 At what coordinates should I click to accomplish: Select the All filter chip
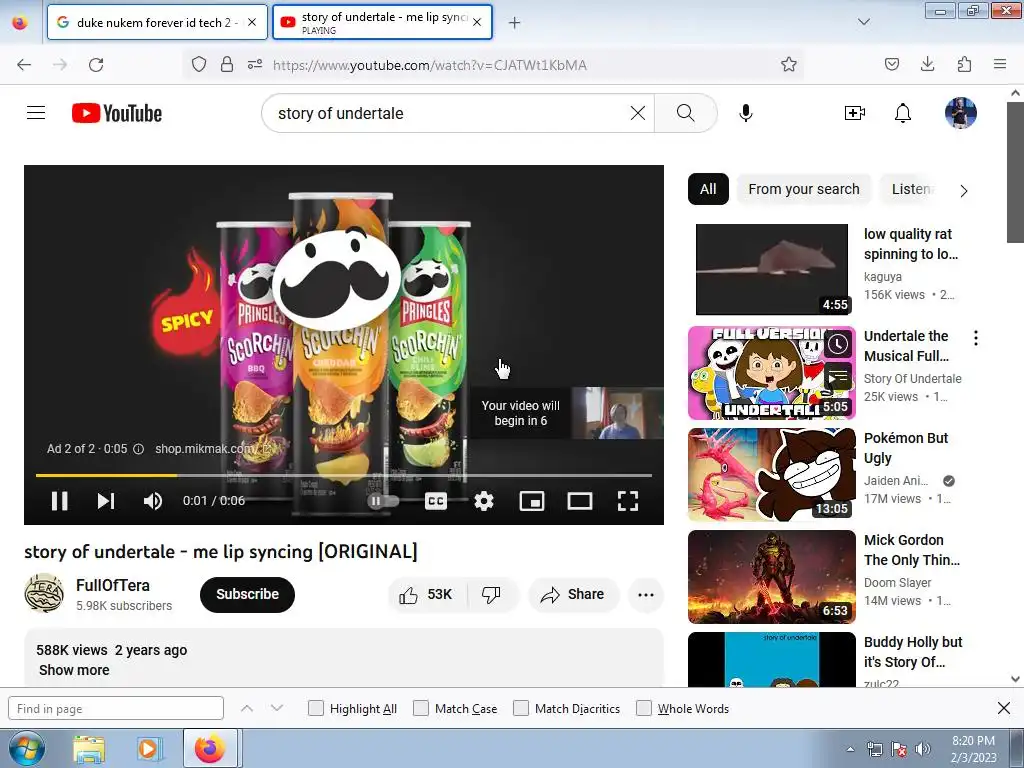point(708,189)
